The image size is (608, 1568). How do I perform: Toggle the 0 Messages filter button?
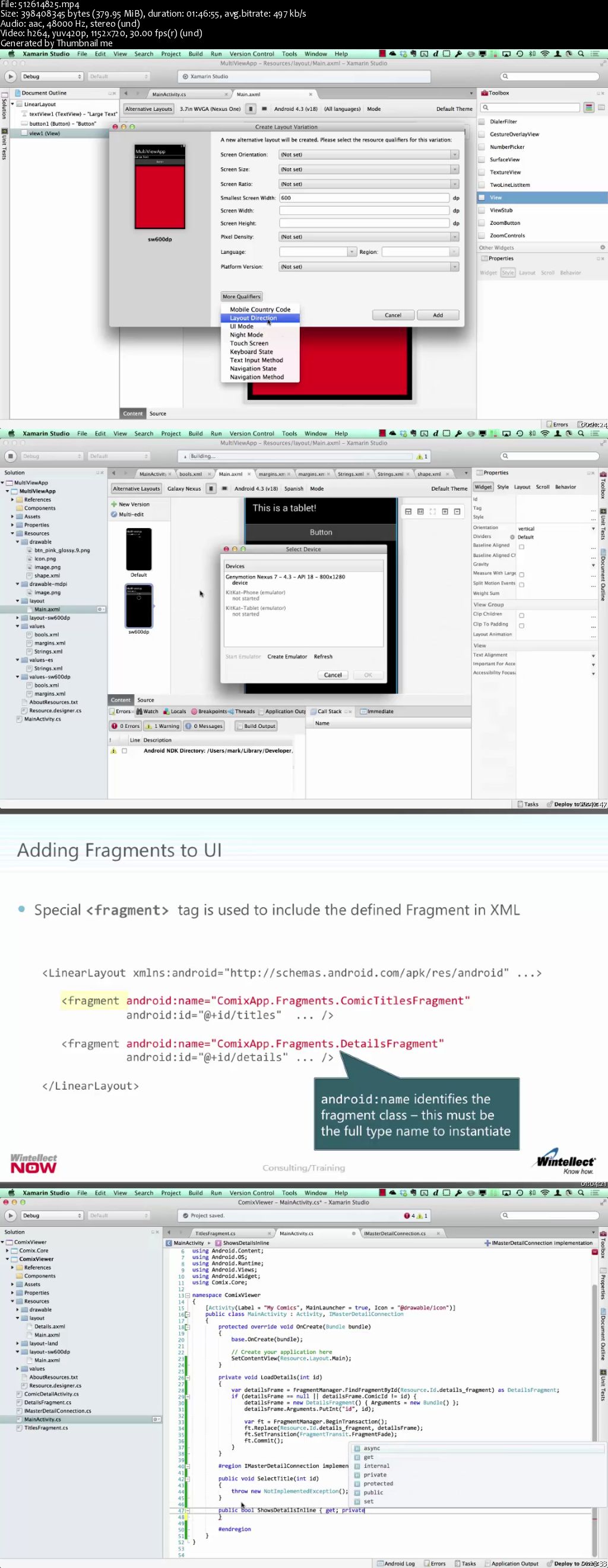click(205, 726)
